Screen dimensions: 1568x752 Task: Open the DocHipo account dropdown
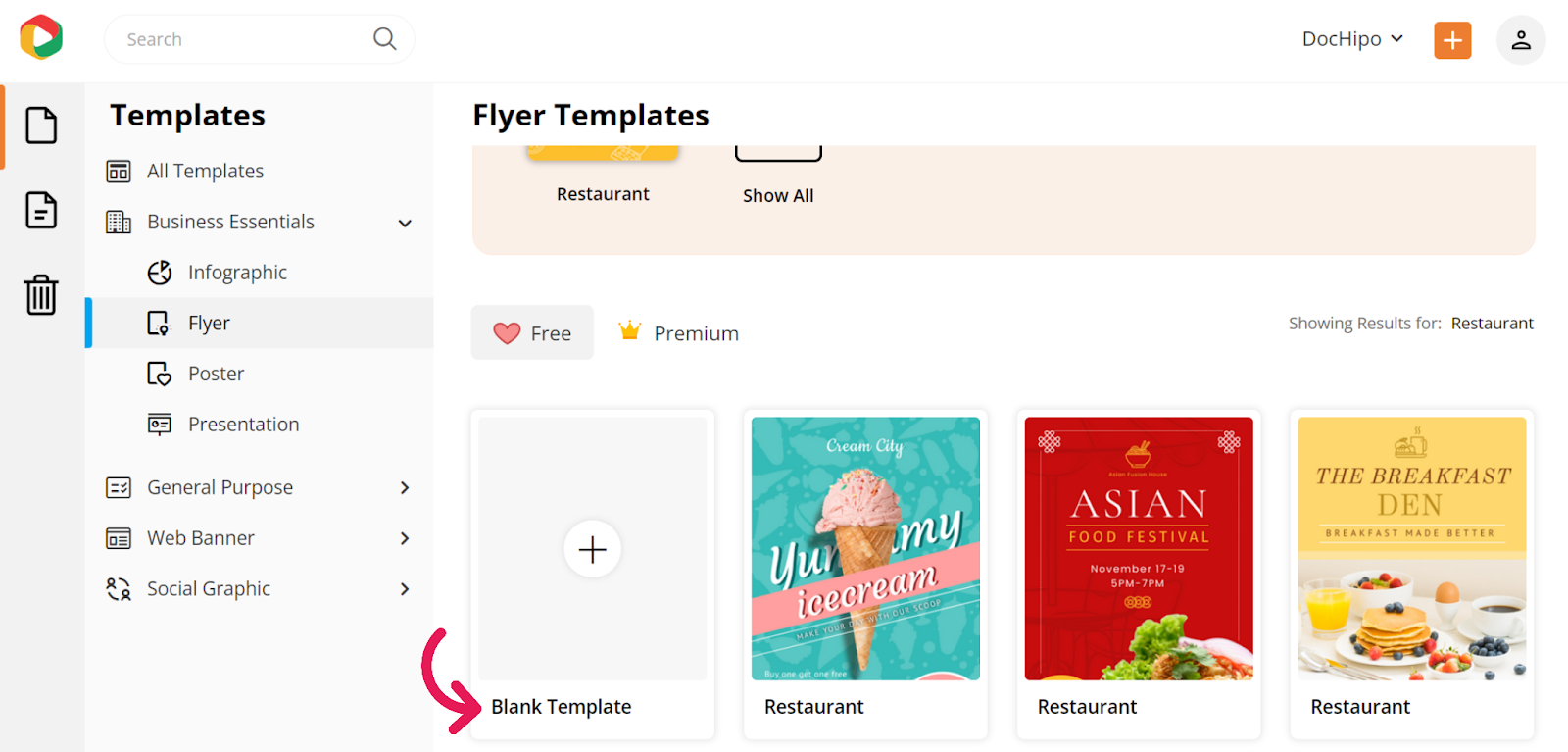(x=1352, y=39)
